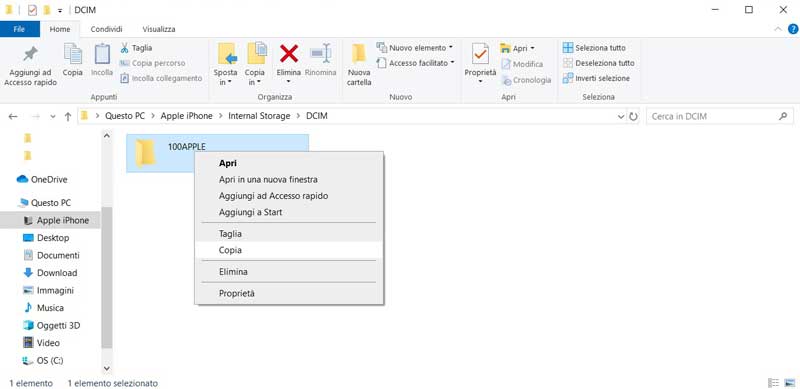Screen dimensions: 800x389
Task: Go up one level with up arrow
Action: 68,116
